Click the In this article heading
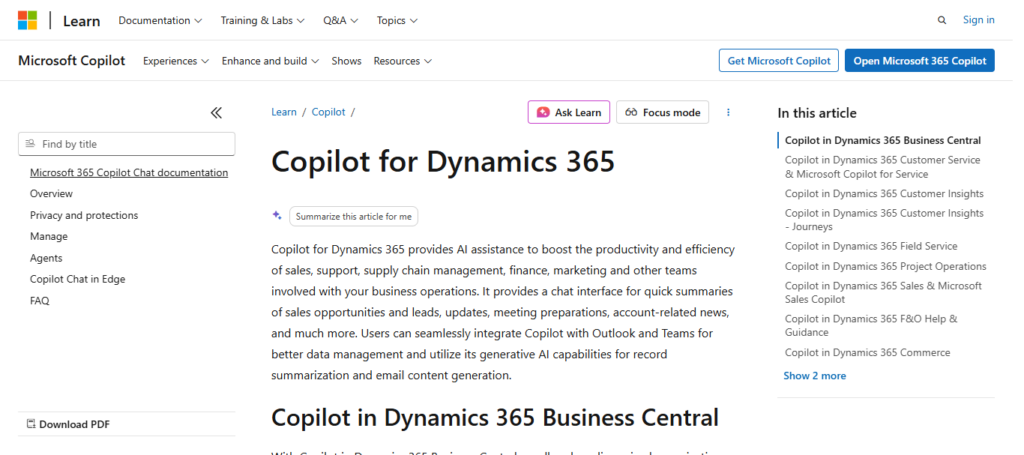Screen dimensions: 1024x455 816,113
